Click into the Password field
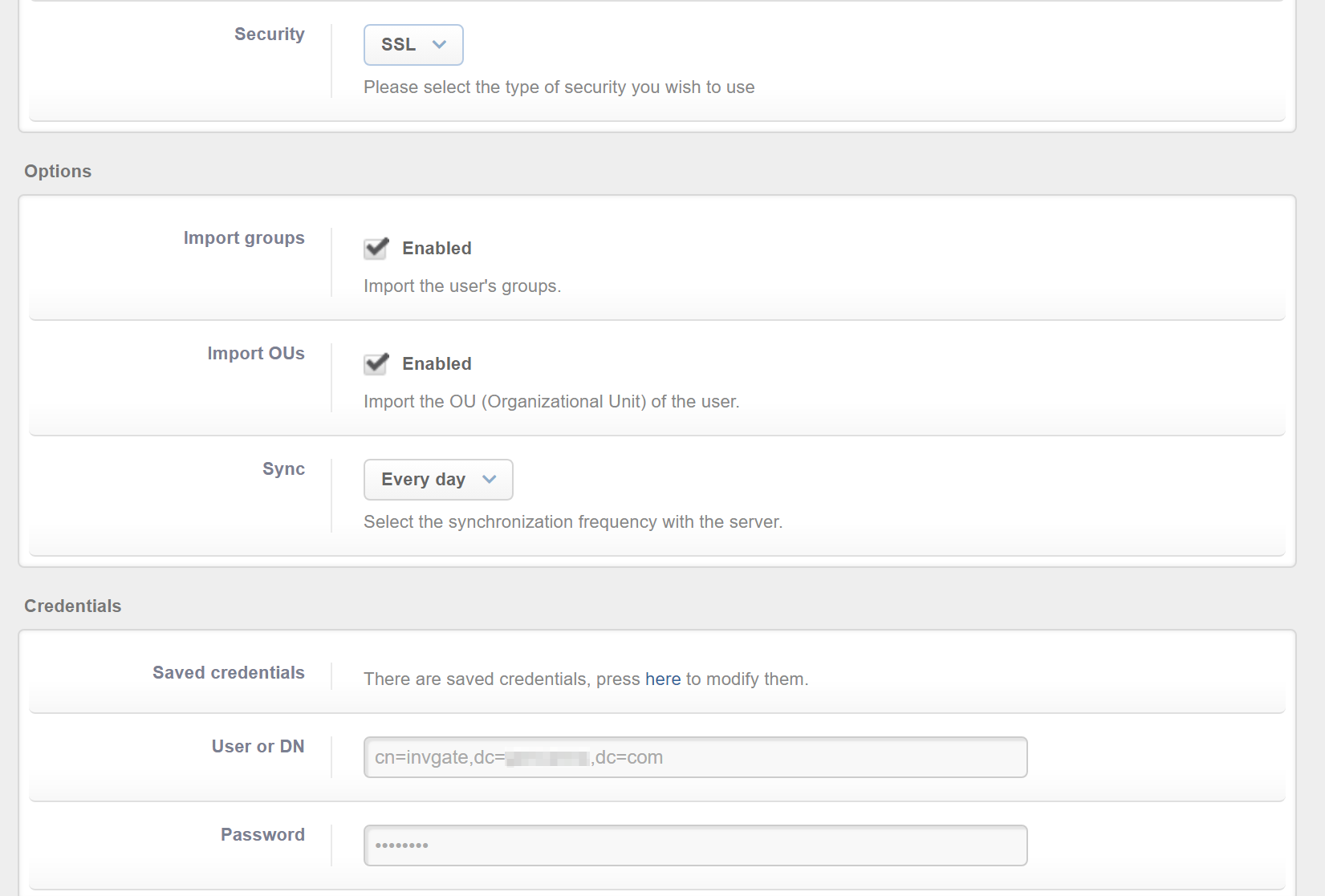1325x896 pixels. point(695,845)
